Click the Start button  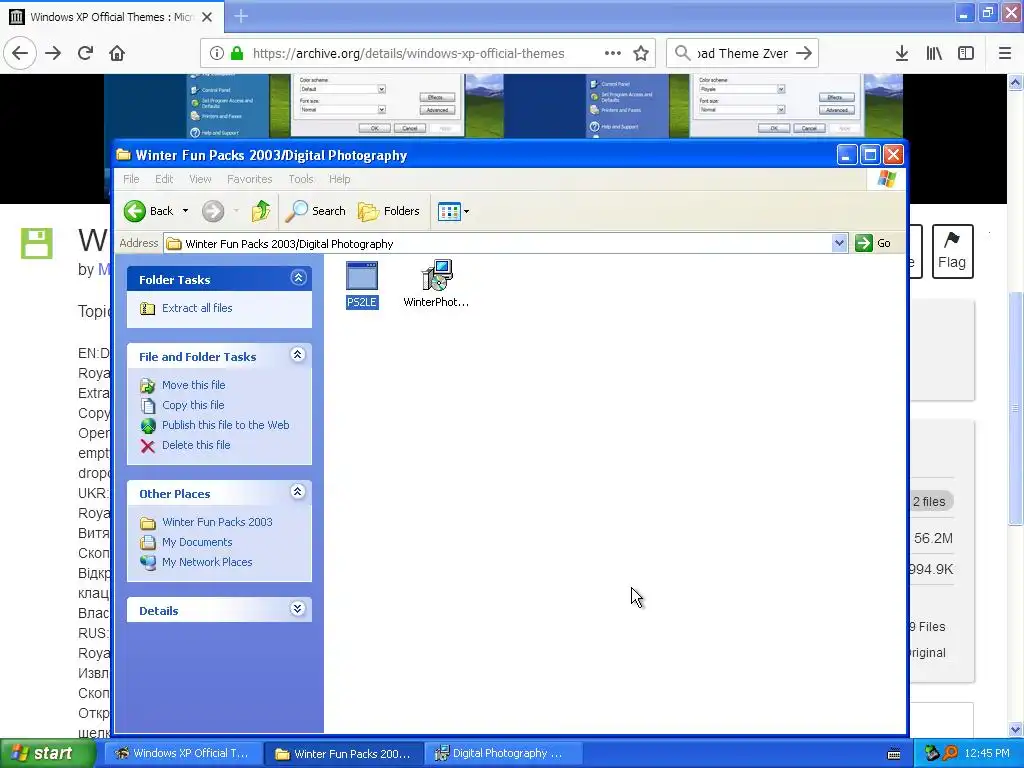pos(47,754)
